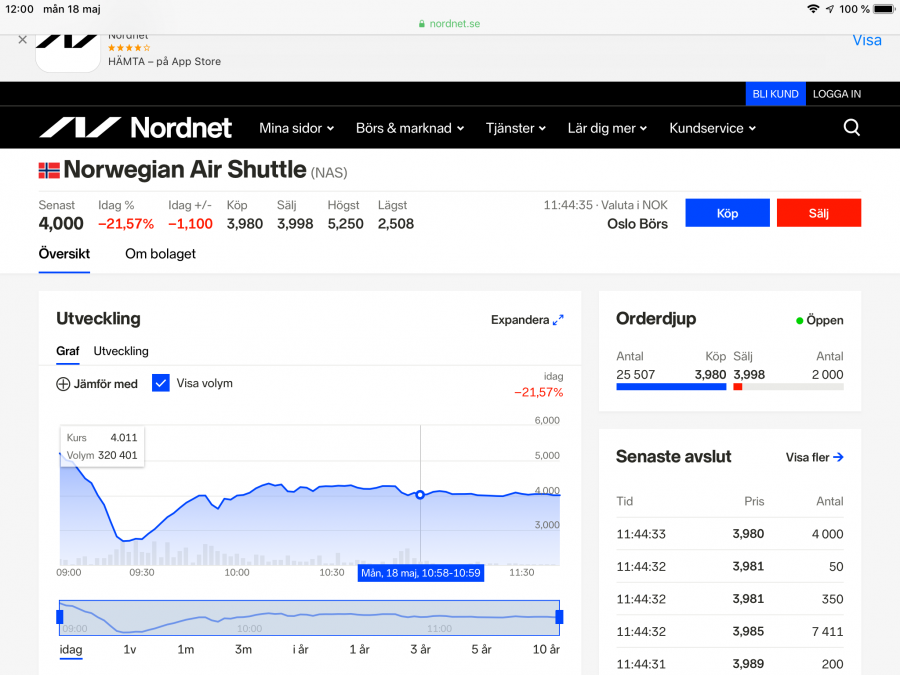The height and width of the screenshot is (675, 900).
Task: Open the Utveckling chart sub-tab
Action: pos(121,351)
